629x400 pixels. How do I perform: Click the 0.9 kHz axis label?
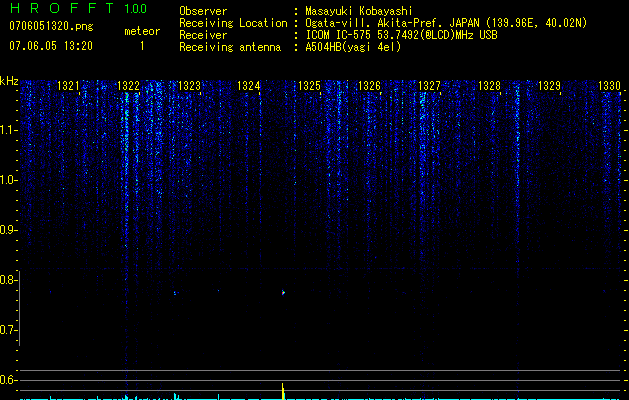(x=9, y=230)
